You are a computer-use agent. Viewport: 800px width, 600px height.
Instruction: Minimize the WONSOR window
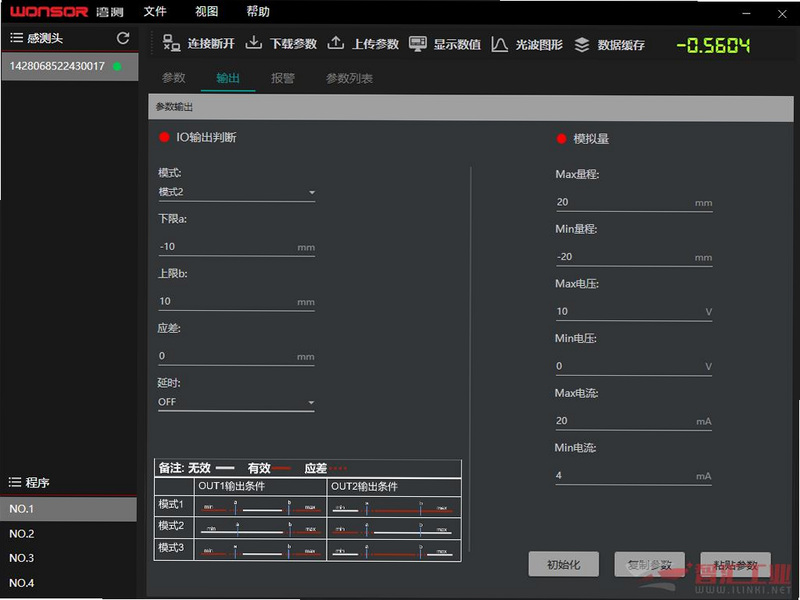pyautogui.click(x=746, y=14)
